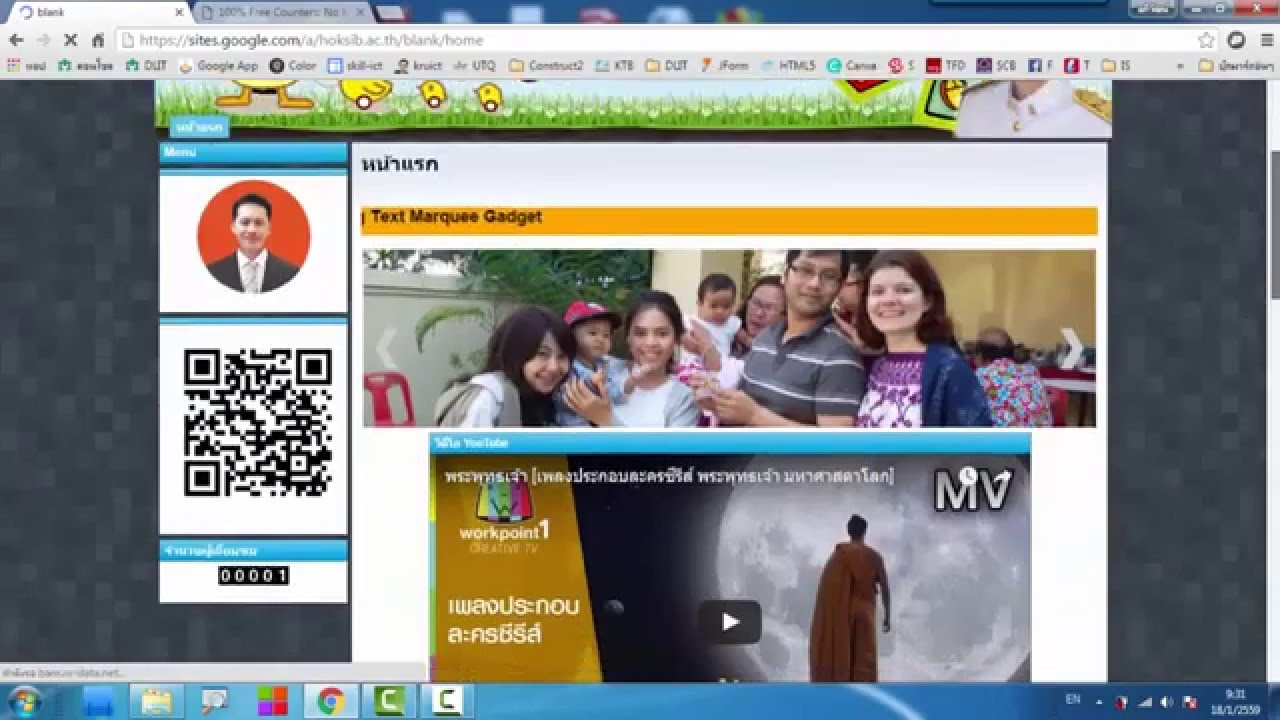This screenshot has width=1280, height=720.
Task: Open the colorful tiles taskbar app
Action: (272, 701)
